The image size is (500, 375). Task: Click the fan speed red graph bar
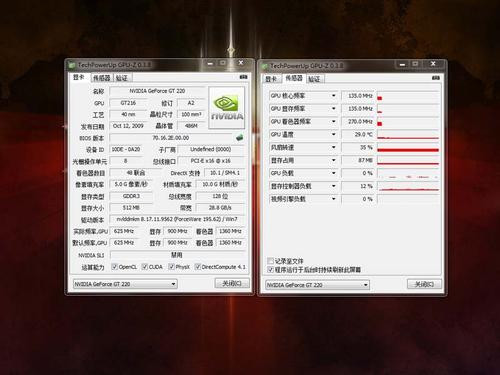(x=408, y=150)
